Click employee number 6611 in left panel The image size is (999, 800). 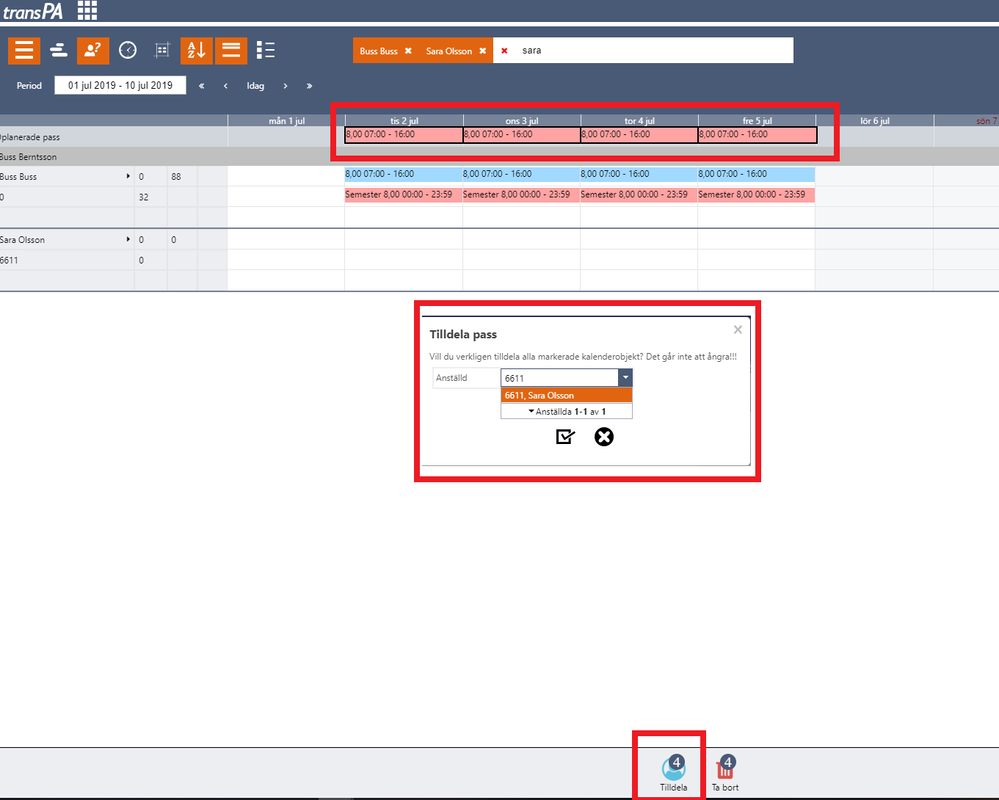(10, 260)
